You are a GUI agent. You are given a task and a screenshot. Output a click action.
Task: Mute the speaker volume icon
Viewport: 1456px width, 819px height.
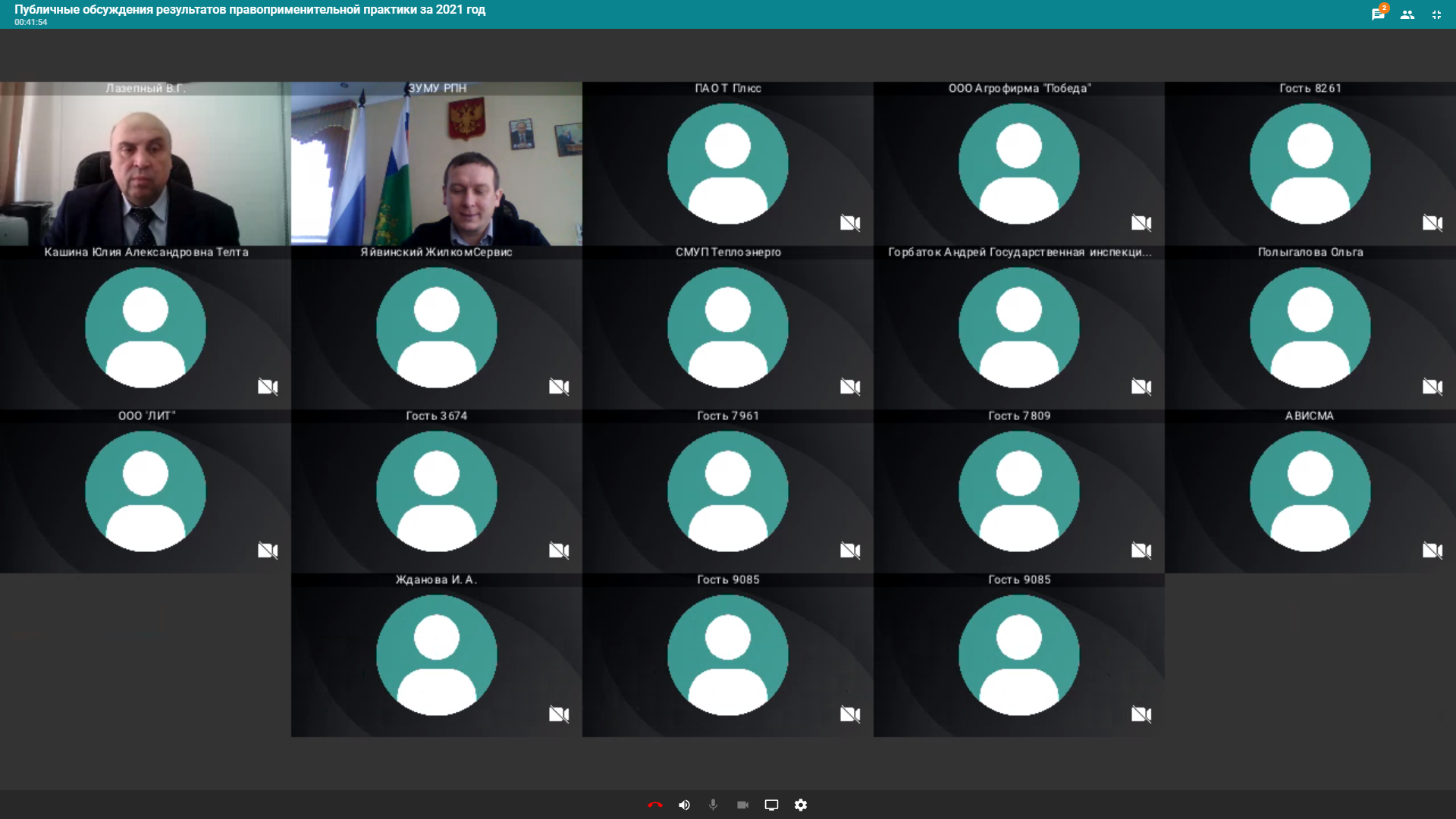(684, 805)
